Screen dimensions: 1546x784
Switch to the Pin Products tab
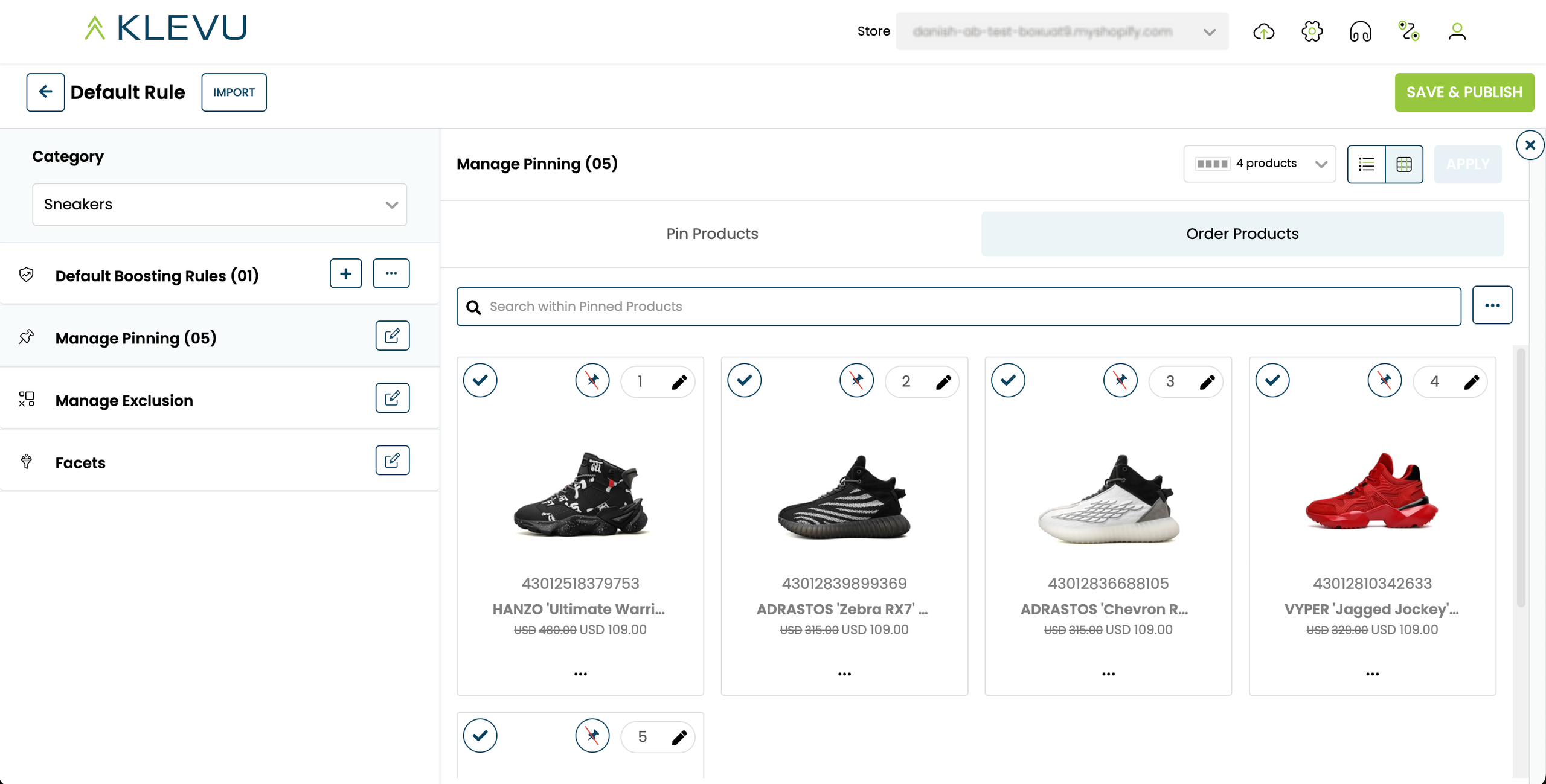712,234
